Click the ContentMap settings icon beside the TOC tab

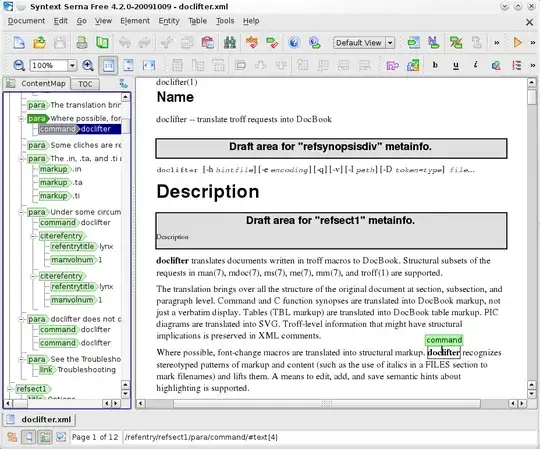(x=123, y=83)
